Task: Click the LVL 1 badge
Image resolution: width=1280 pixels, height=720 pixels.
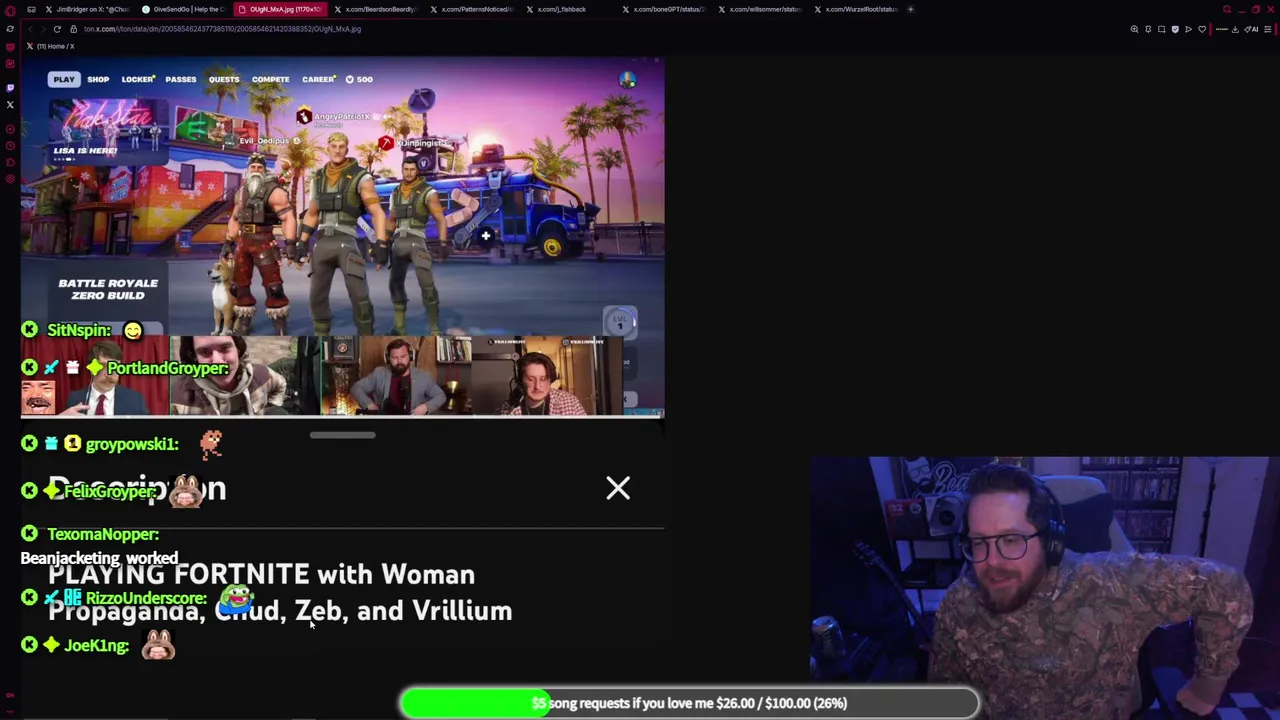Action: coord(620,321)
